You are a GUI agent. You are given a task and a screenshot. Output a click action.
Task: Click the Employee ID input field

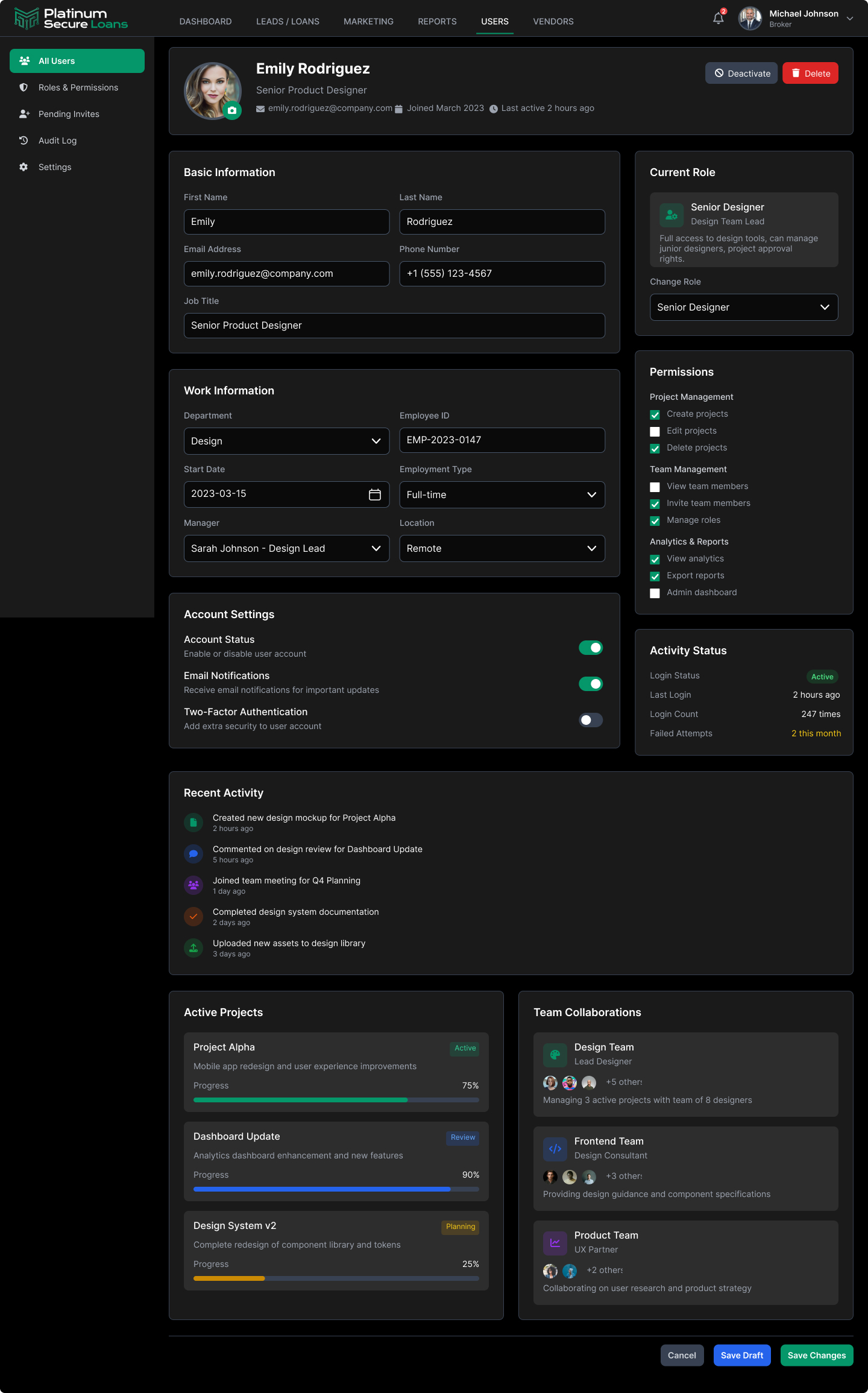(502, 440)
